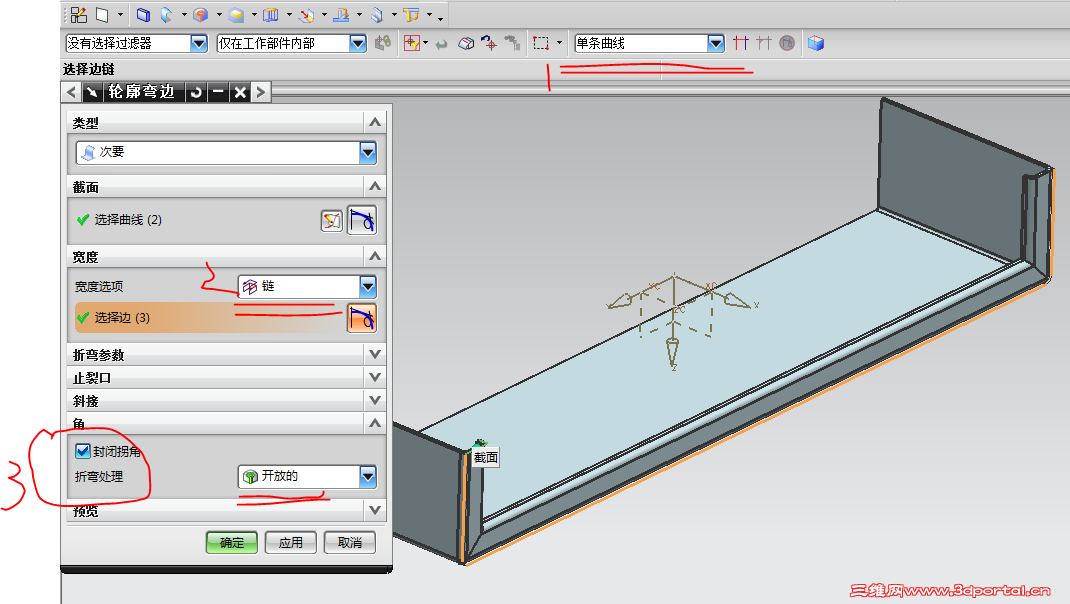Click the reset icon in the 轮廓弯边 title bar
This screenshot has width=1070, height=604.
(x=196, y=92)
